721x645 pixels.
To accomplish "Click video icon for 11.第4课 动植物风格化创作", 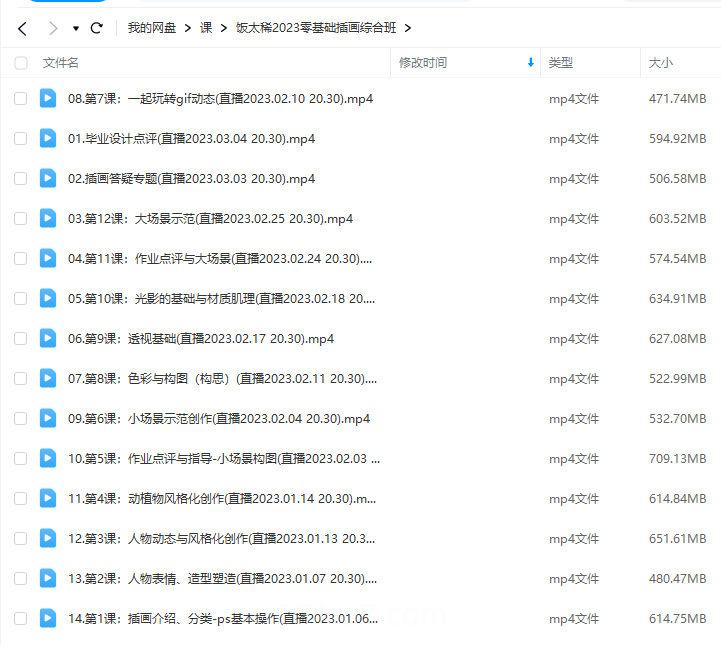I will 48,498.
